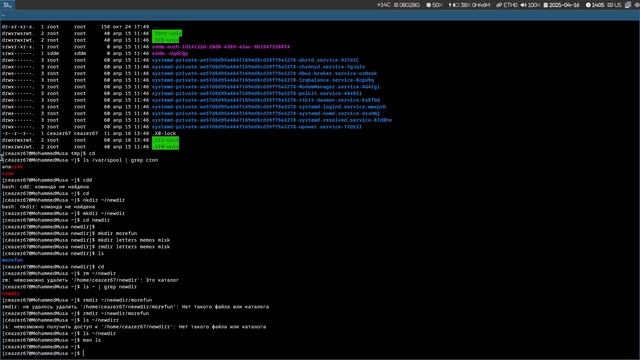Click the volume 100% speaker indicator

point(530,5)
